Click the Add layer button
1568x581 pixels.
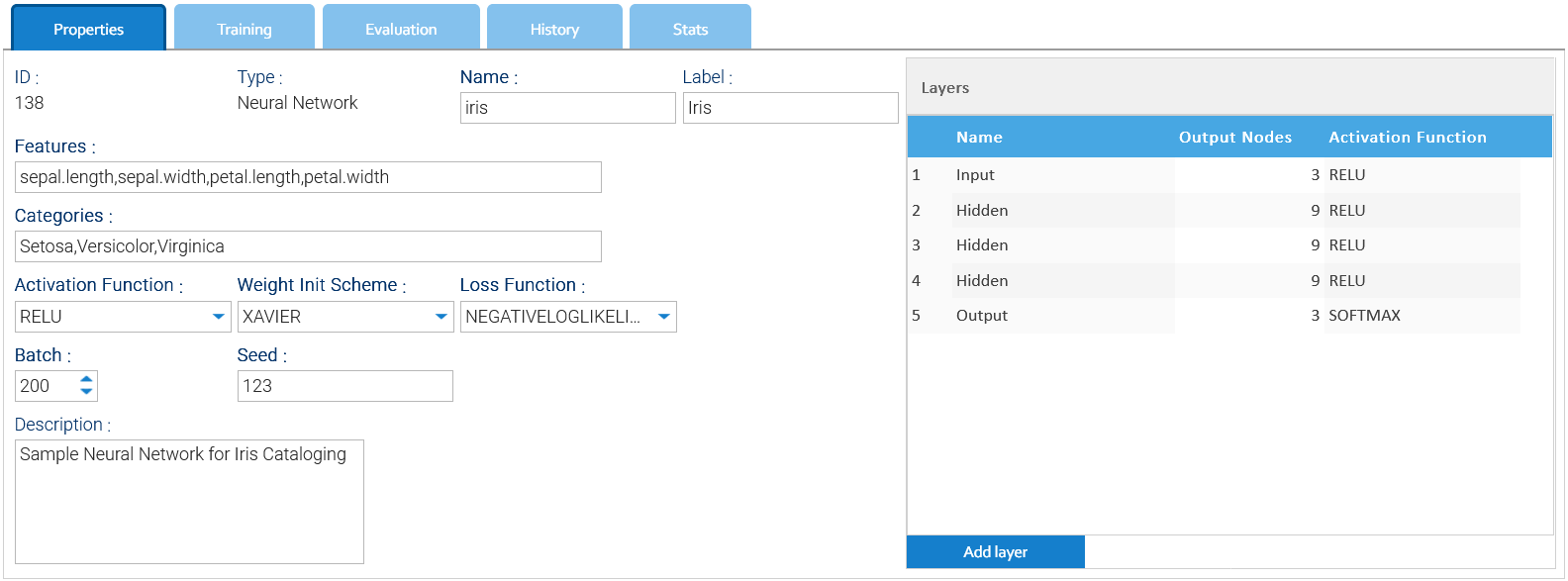(x=996, y=552)
